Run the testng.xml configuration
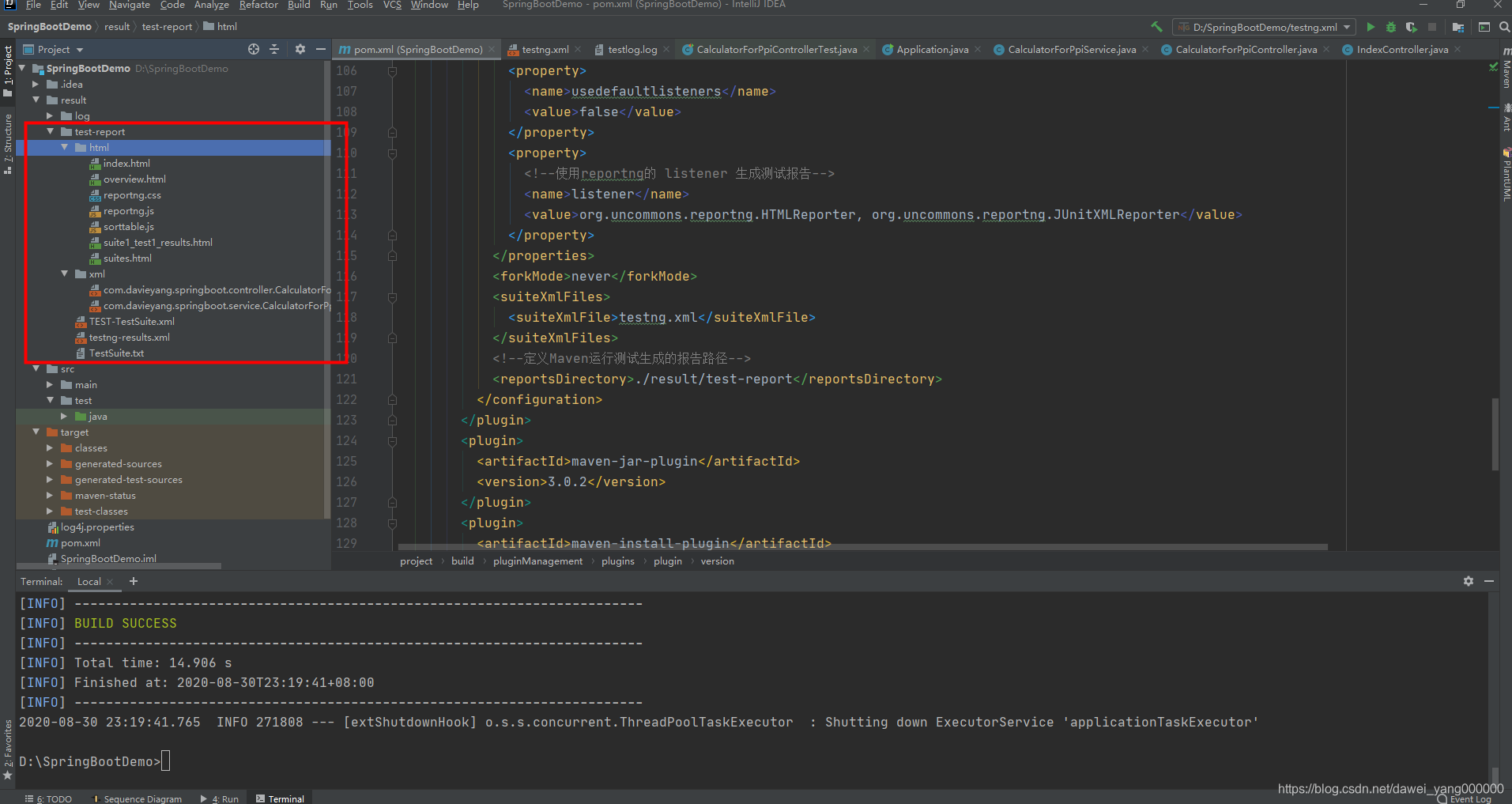1512x804 pixels. pyautogui.click(x=1371, y=27)
